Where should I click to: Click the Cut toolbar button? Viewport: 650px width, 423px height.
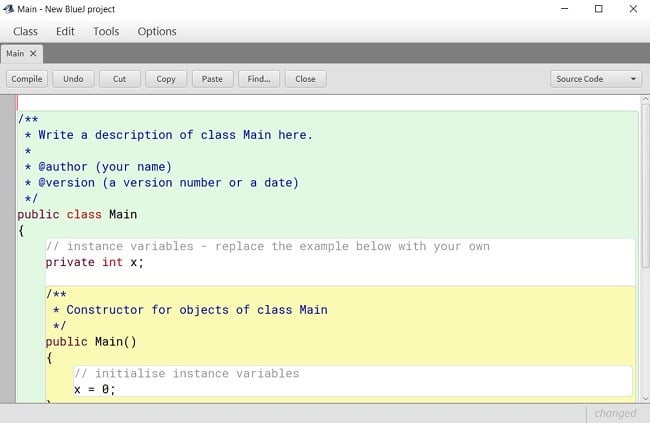tap(120, 79)
